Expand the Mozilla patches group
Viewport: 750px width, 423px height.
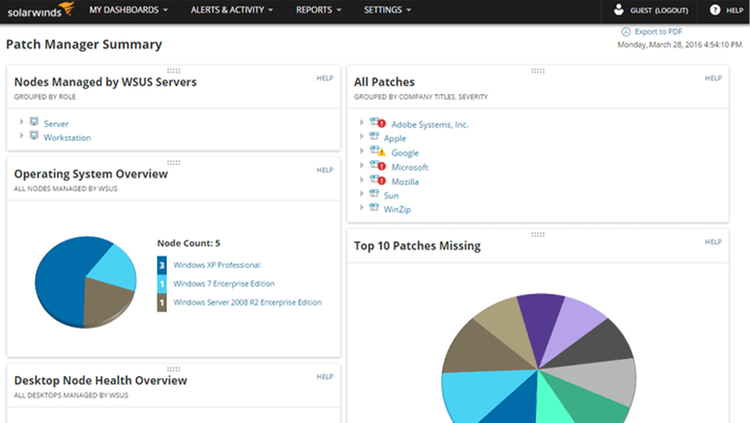[x=362, y=179]
